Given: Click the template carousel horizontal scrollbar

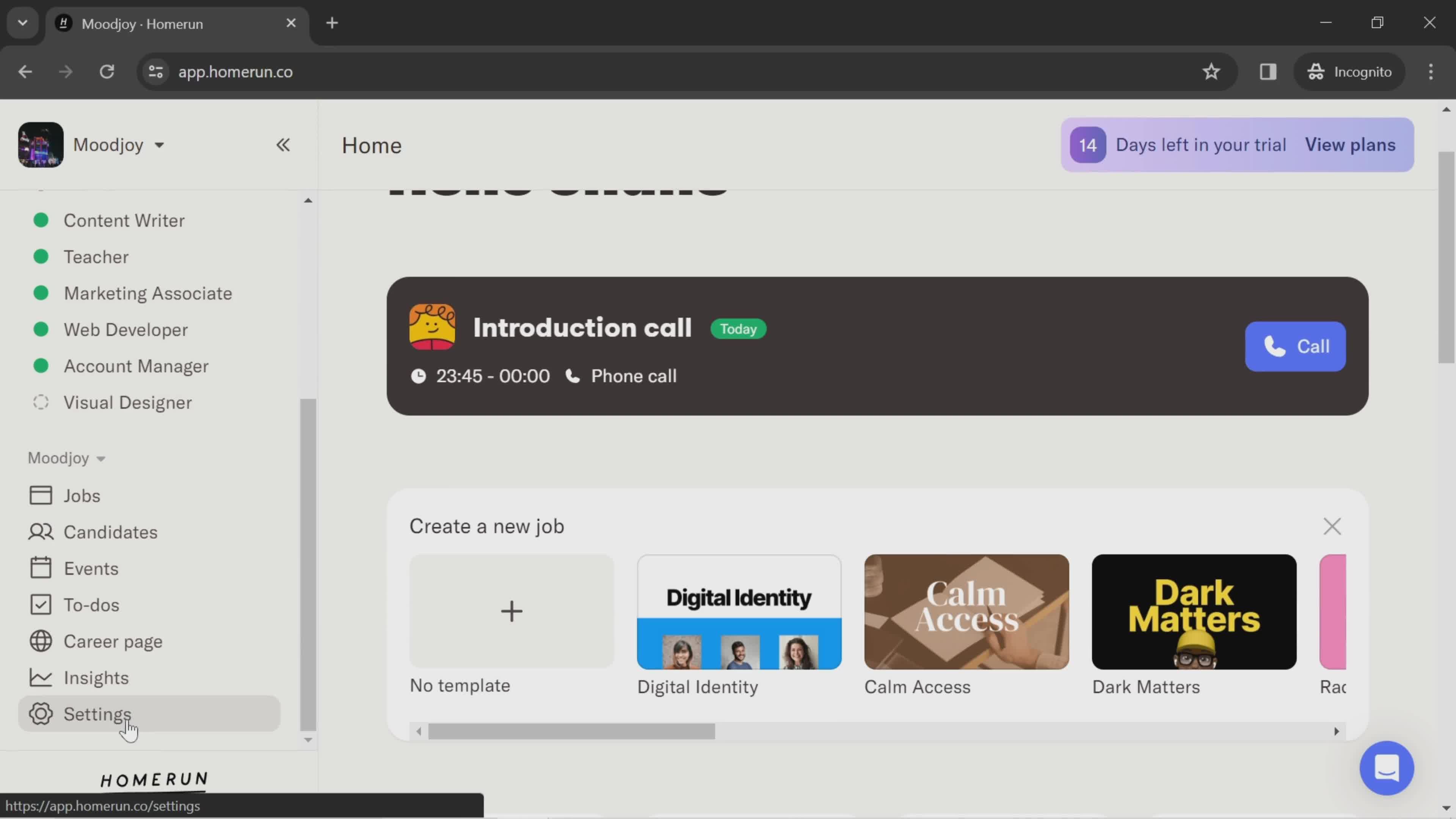Looking at the screenshot, I should [x=571, y=731].
